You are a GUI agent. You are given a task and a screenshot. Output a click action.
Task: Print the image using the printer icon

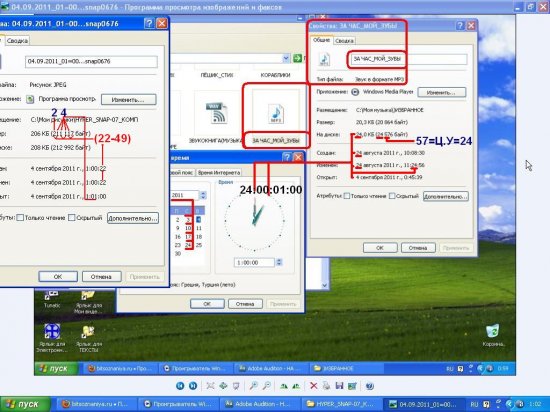[326, 386]
